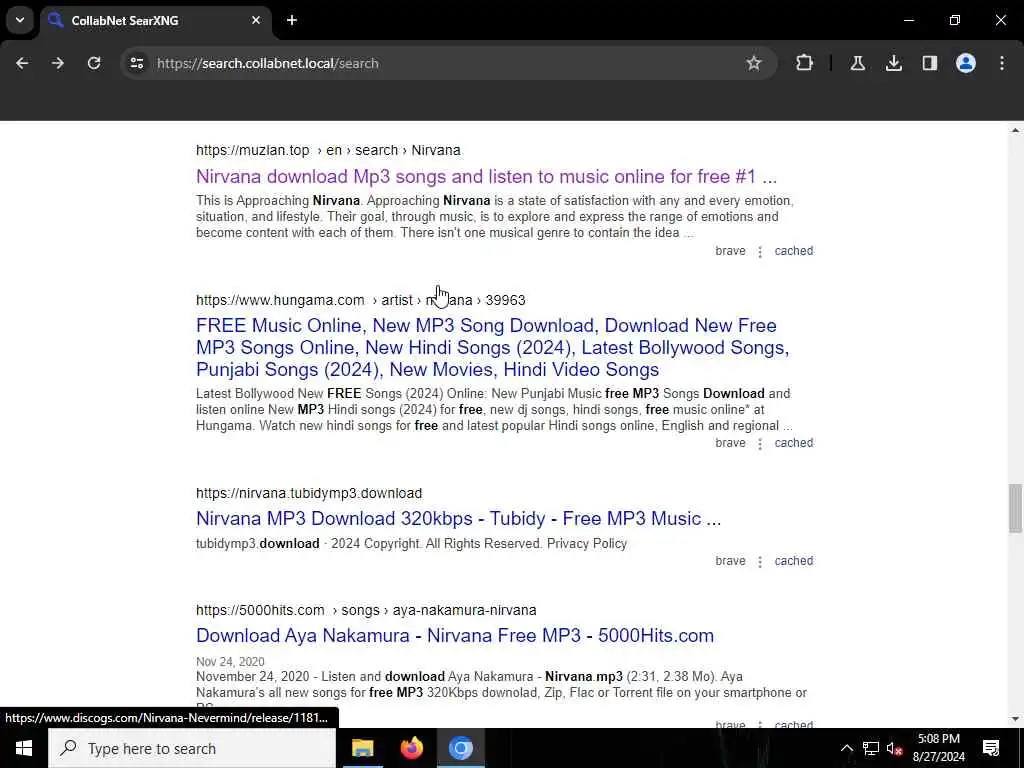Go back to the previous page
This screenshot has width=1024, height=768.
(x=22, y=63)
